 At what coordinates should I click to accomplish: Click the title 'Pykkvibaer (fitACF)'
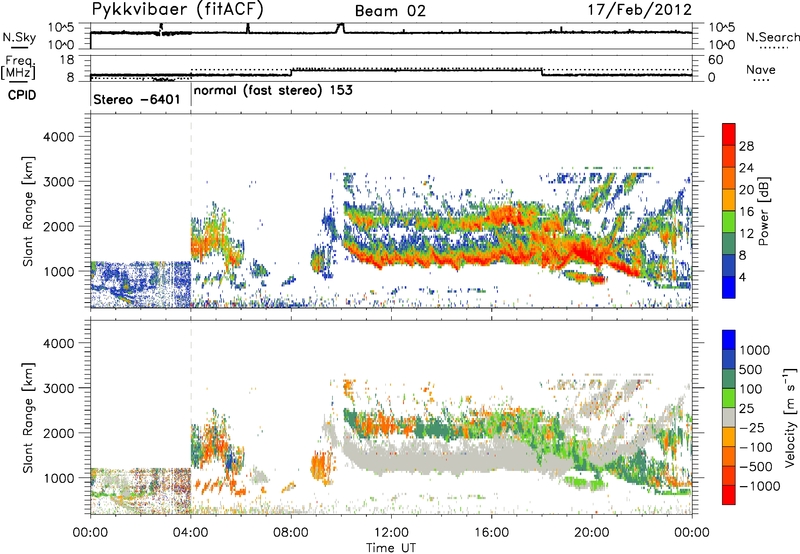pyautogui.click(x=177, y=10)
